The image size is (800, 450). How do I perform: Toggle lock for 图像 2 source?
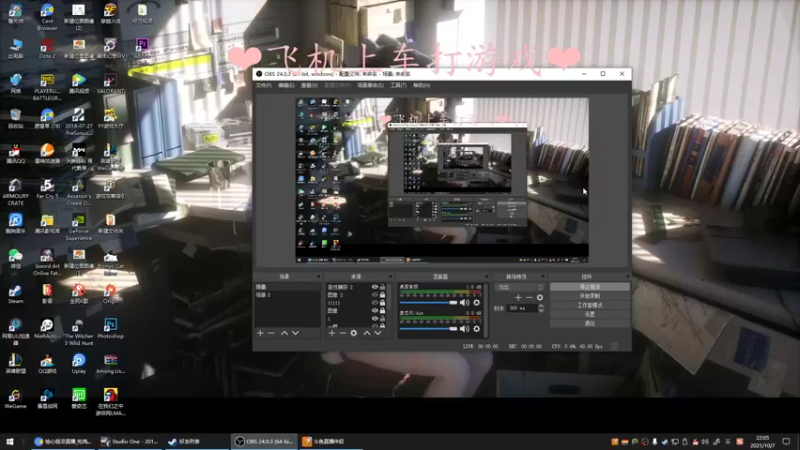(382, 295)
